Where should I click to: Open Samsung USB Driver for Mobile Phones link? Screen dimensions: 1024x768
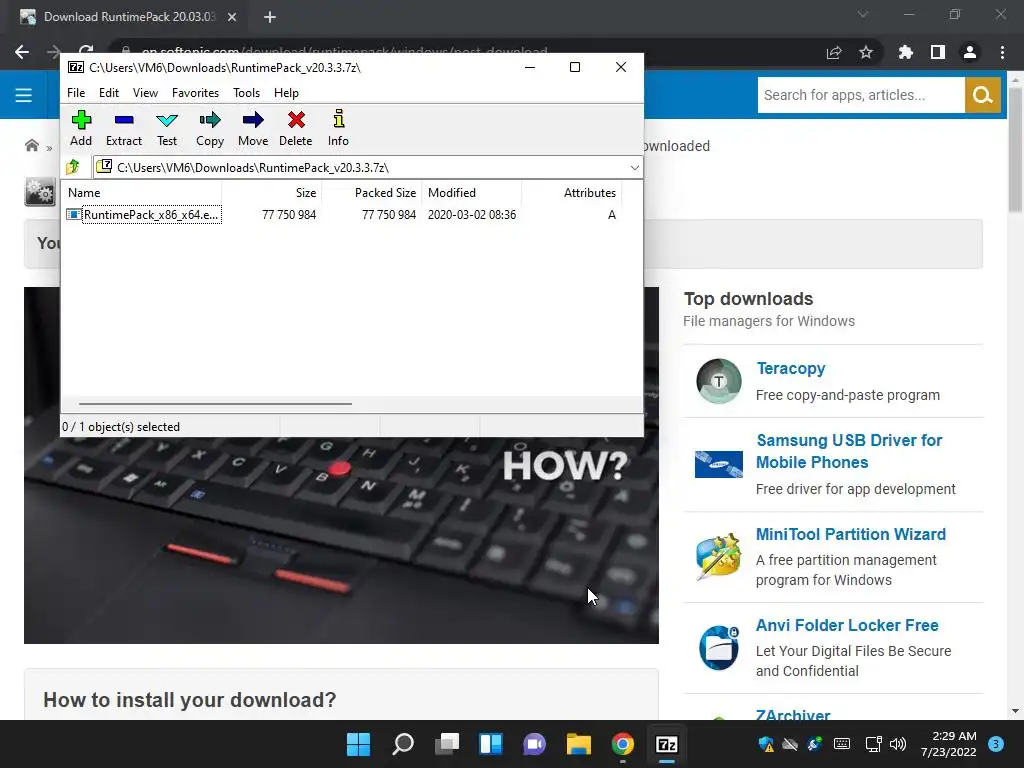pos(849,451)
